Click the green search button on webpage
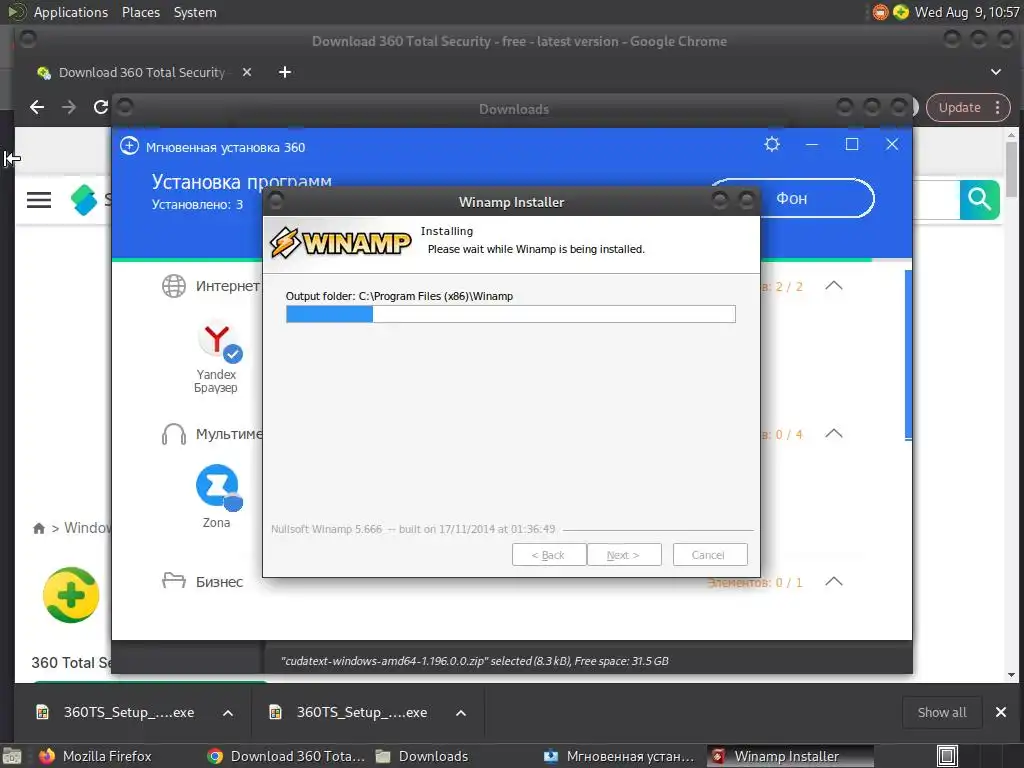This screenshot has height=768, width=1024. pyautogui.click(x=980, y=199)
